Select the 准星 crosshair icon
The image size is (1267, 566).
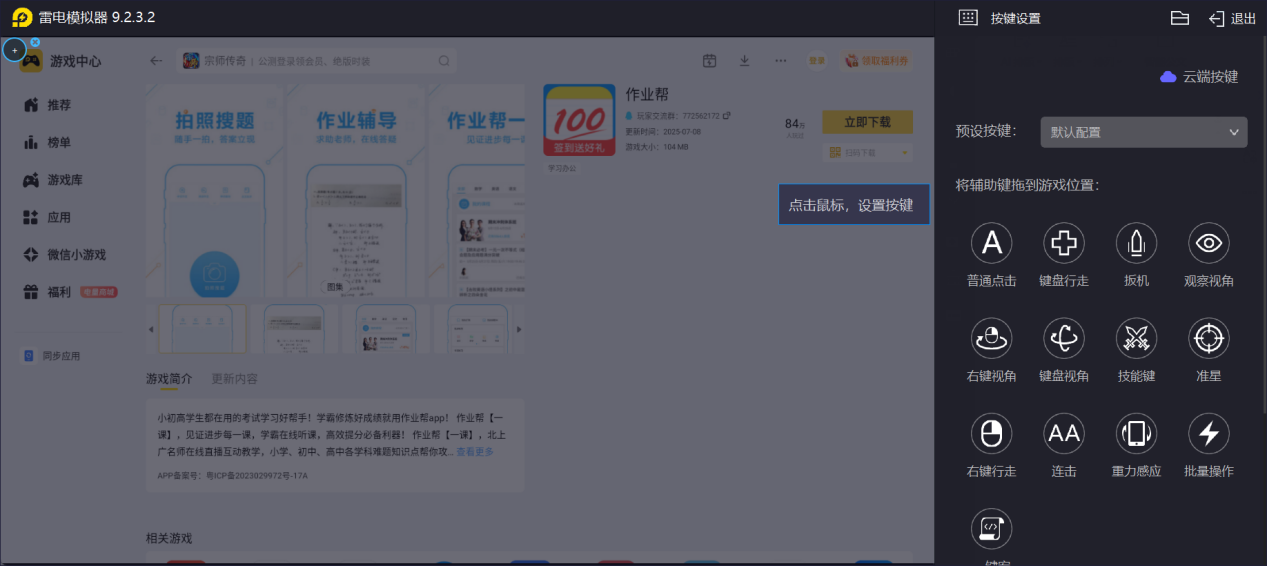pos(1209,339)
